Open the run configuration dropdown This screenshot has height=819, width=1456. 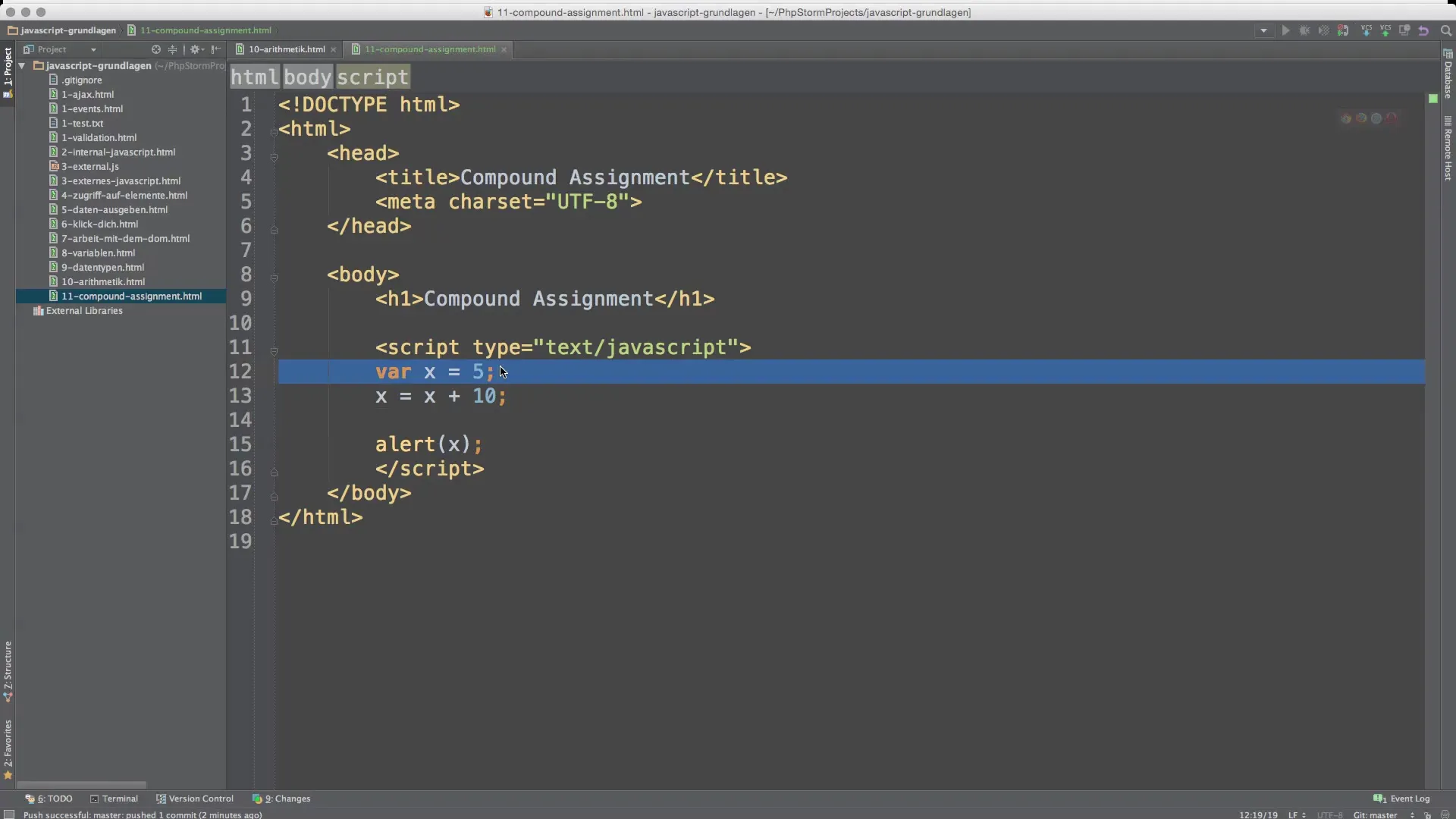(1263, 31)
